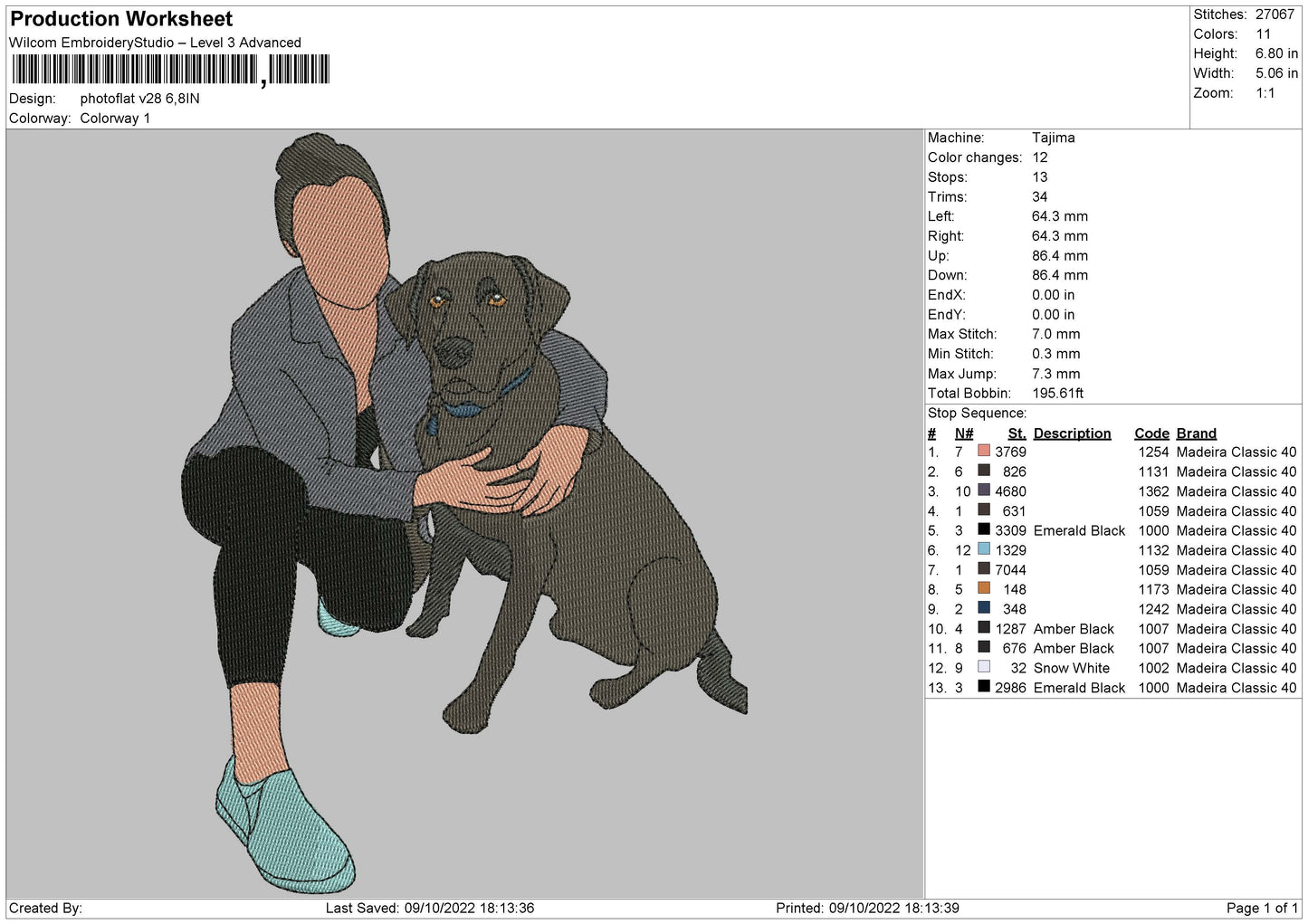
Task: Select thread code '1254' in stop 1
Action: (x=1154, y=452)
